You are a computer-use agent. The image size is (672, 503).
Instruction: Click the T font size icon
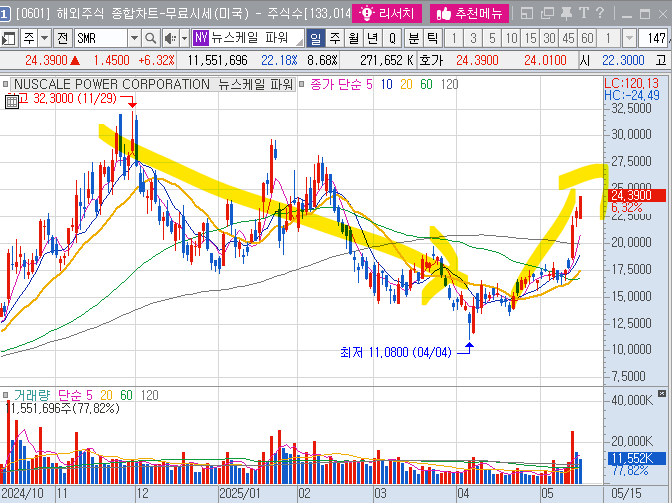click(583, 13)
